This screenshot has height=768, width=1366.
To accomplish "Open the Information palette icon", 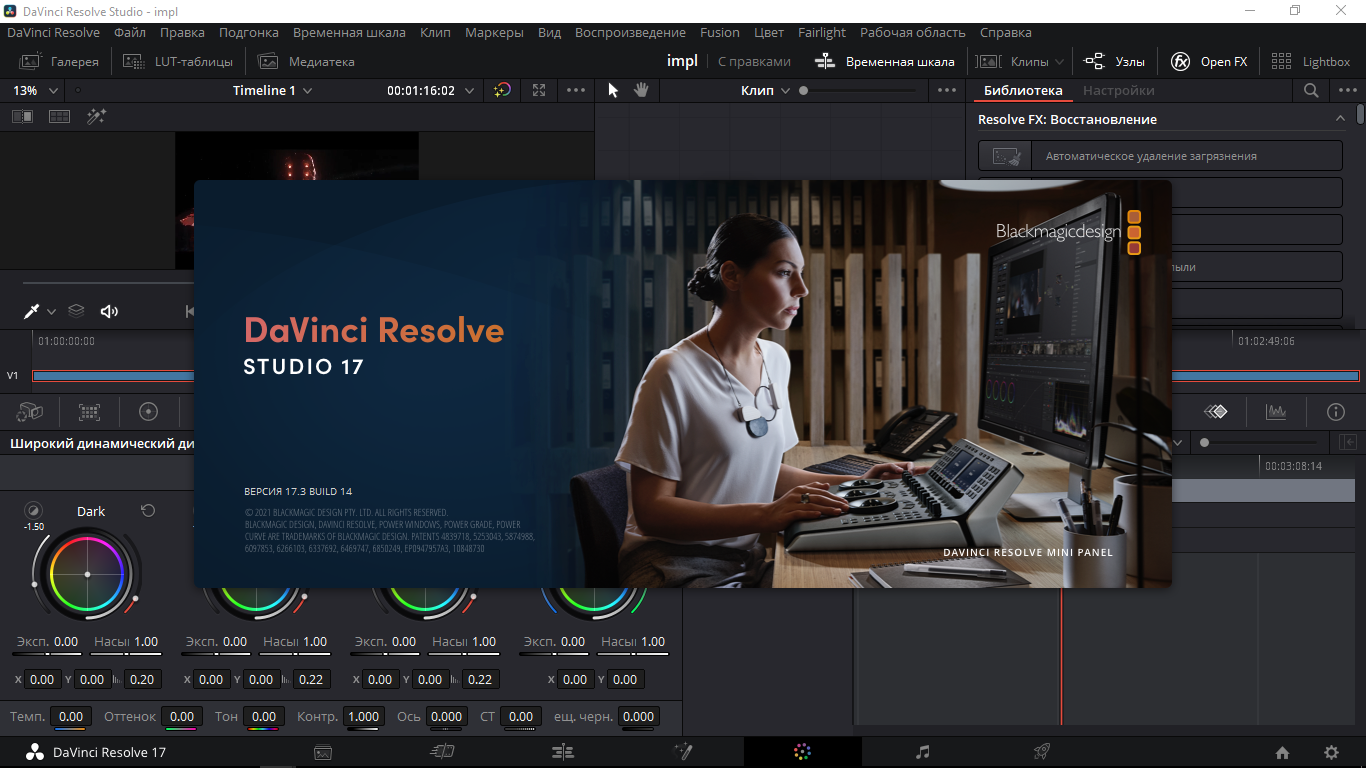I will click(1336, 411).
